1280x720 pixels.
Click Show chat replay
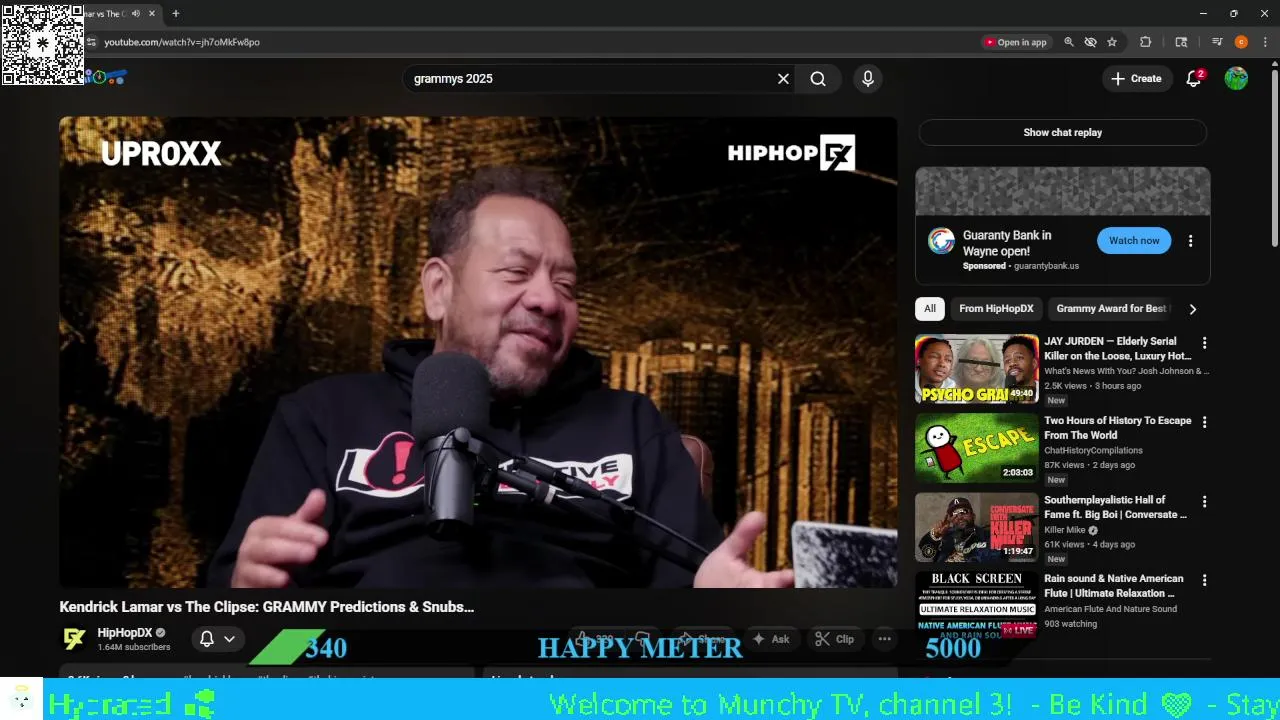pyautogui.click(x=1062, y=132)
